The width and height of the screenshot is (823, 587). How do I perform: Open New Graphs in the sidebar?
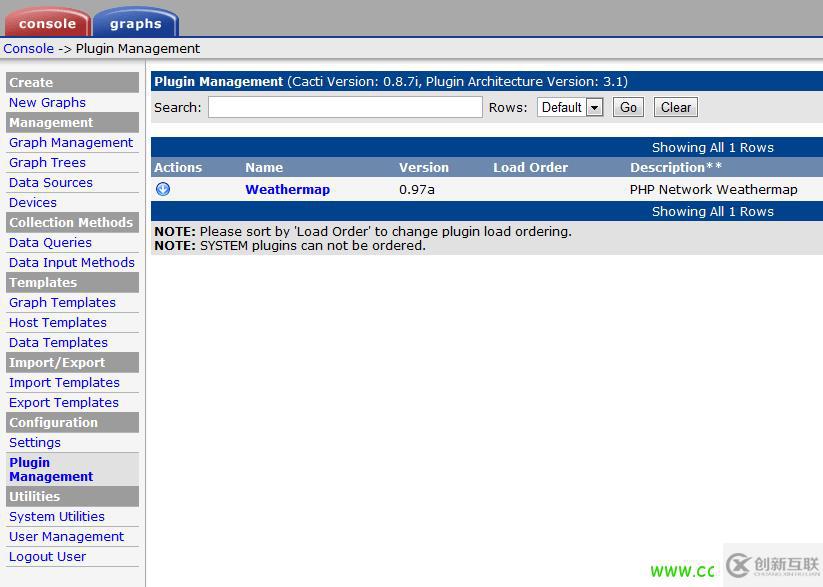pyautogui.click(x=47, y=102)
